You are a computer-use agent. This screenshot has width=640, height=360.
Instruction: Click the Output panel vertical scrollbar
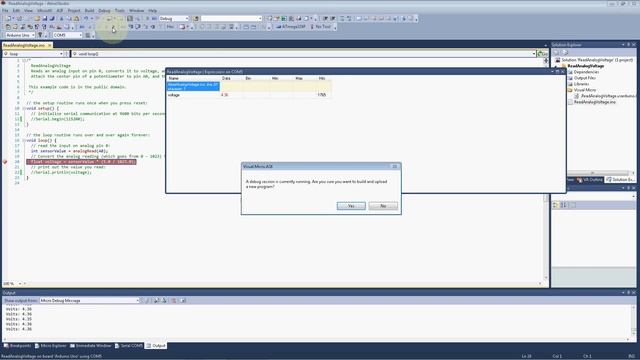click(x=633, y=321)
